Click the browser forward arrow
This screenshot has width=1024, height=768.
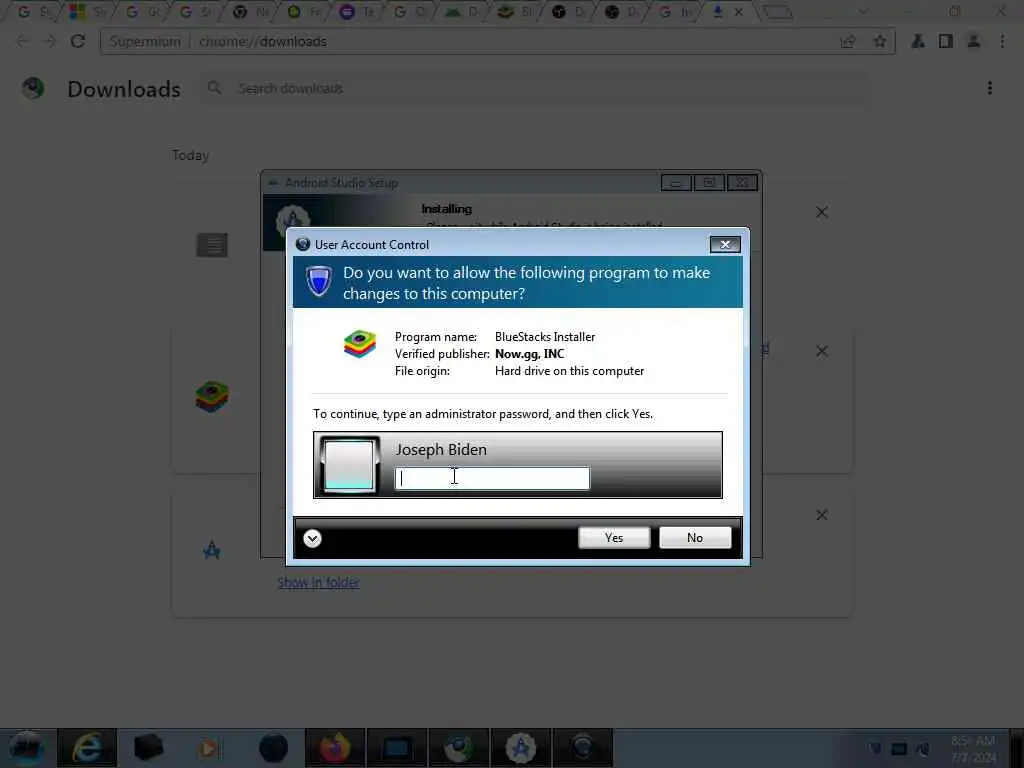click(50, 41)
